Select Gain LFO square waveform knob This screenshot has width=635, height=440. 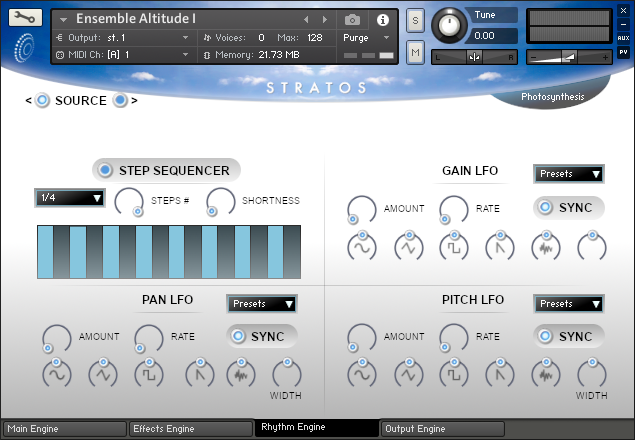point(454,246)
